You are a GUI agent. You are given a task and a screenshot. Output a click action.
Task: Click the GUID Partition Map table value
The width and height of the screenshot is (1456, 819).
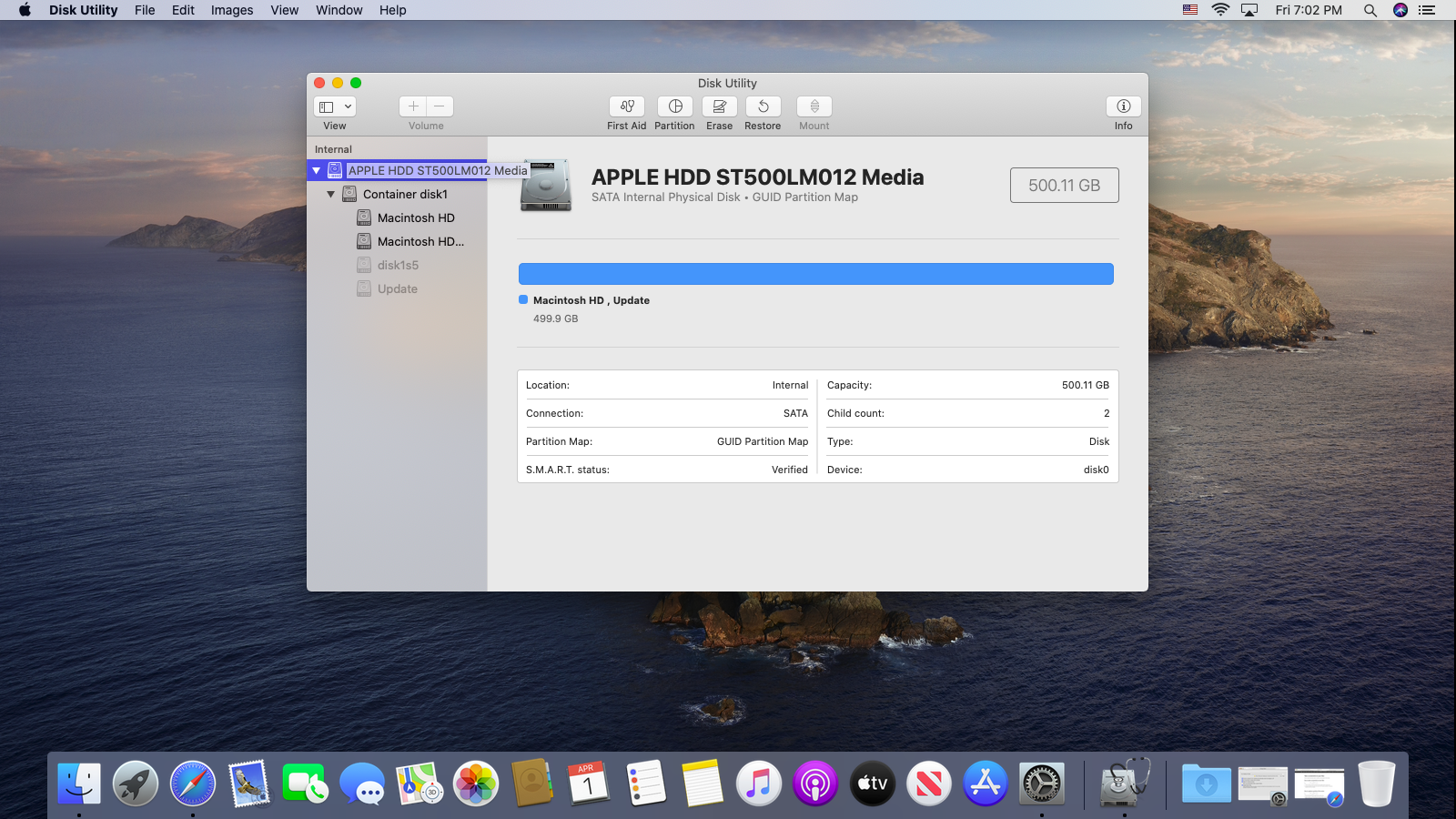click(x=763, y=441)
